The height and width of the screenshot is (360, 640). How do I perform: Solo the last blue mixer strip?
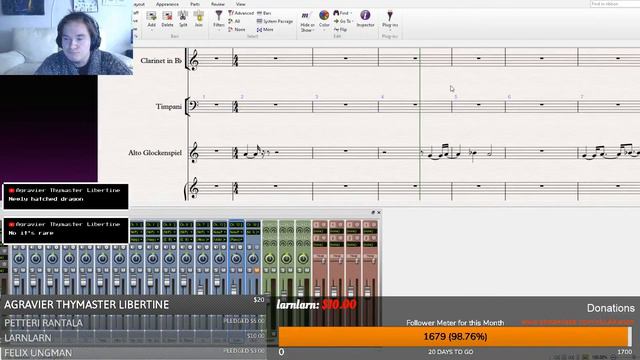pyautogui.click(x=250, y=270)
